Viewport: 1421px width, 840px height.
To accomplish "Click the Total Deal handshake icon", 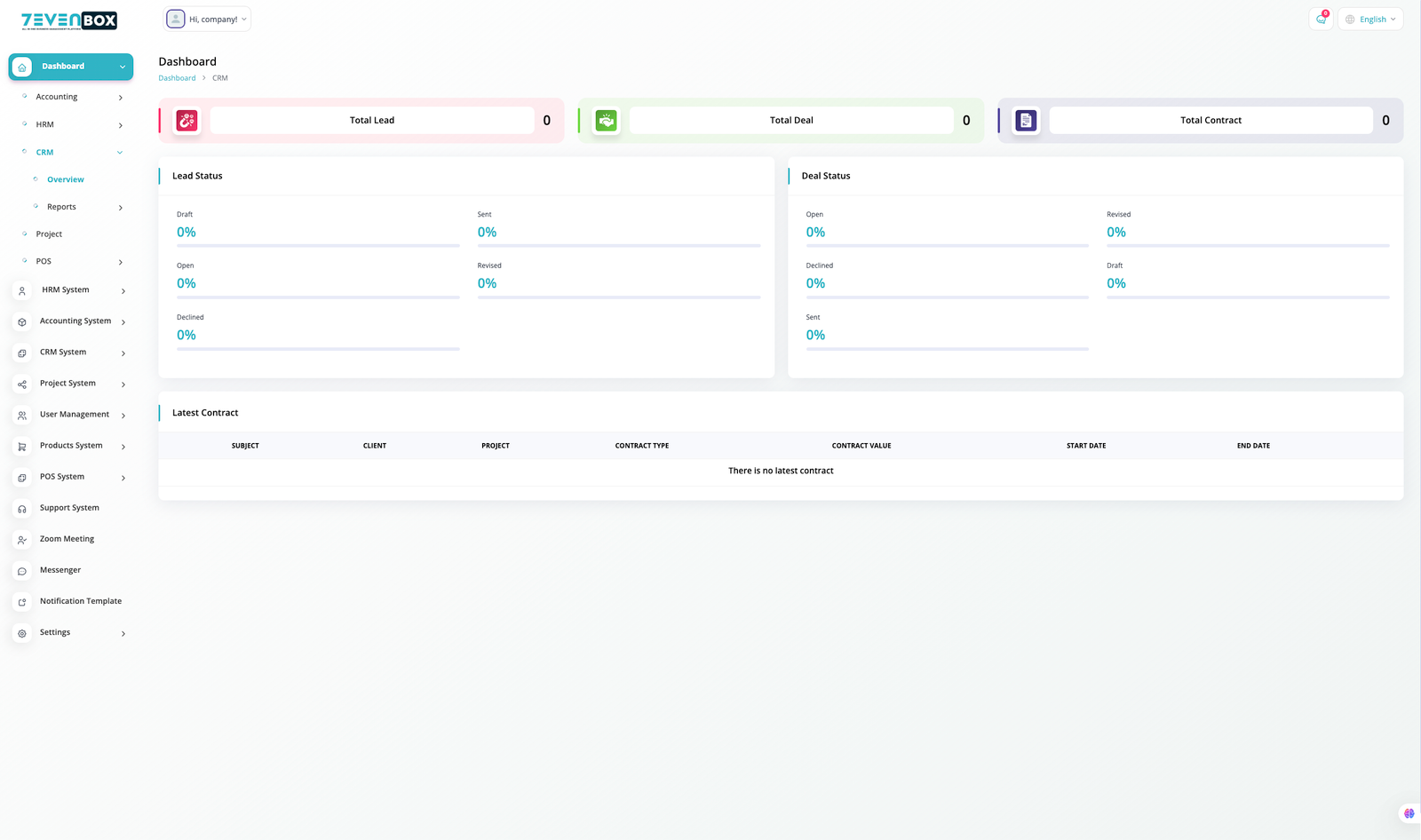I will [x=607, y=121].
